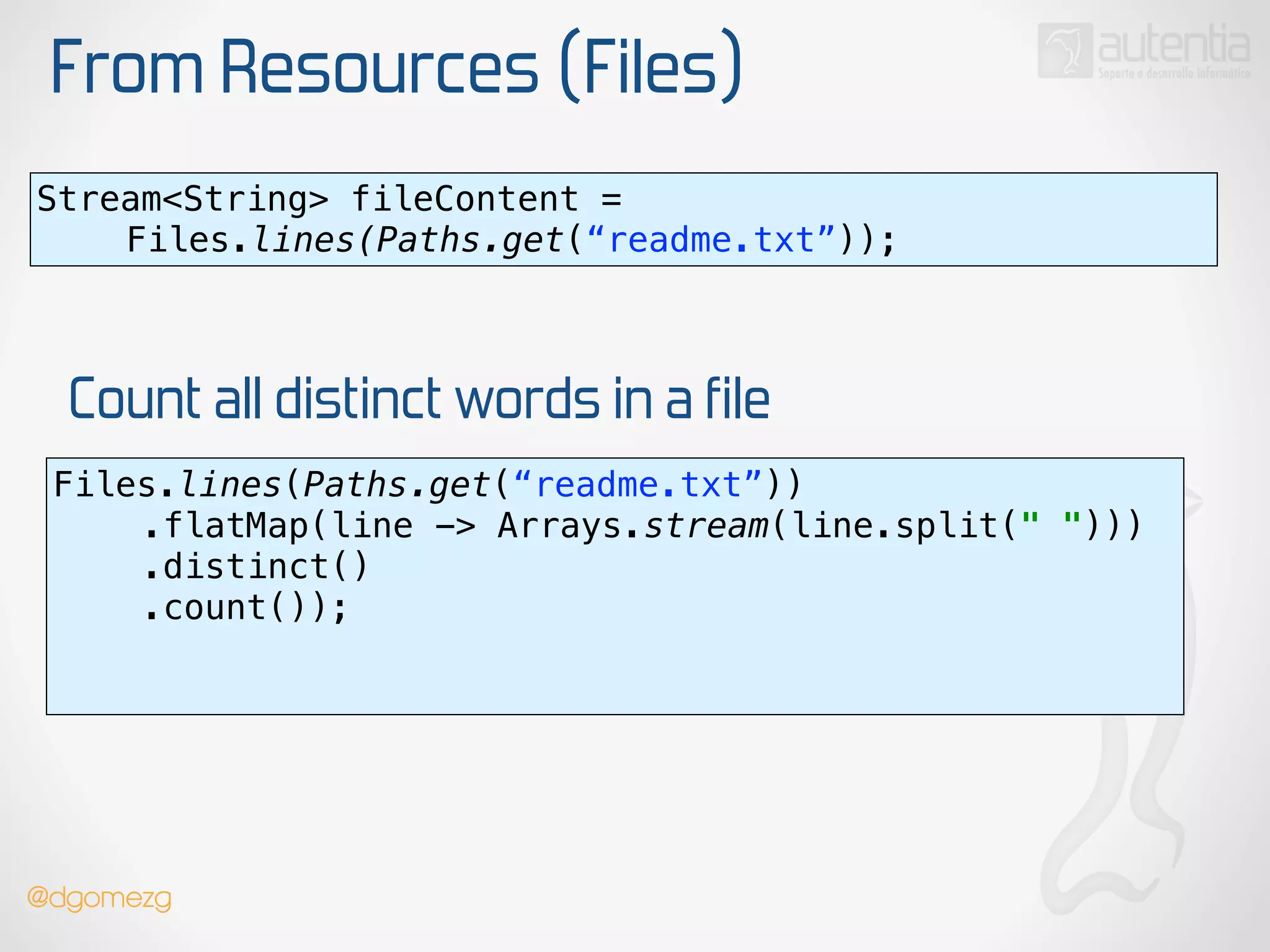
Task: Click the 'Soporte a desarrollo informático' tagline
Action: [1173, 74]
